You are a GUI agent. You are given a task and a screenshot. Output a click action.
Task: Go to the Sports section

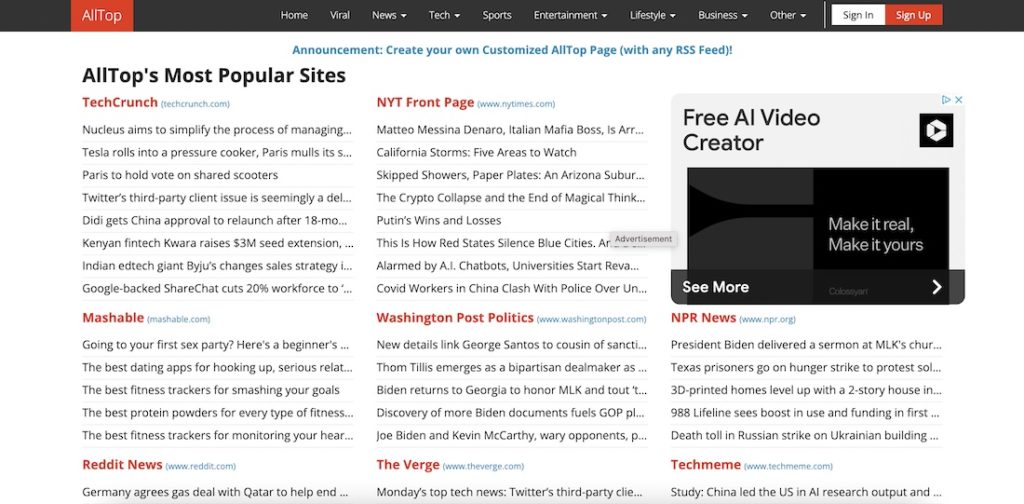[x=497, y=15]
